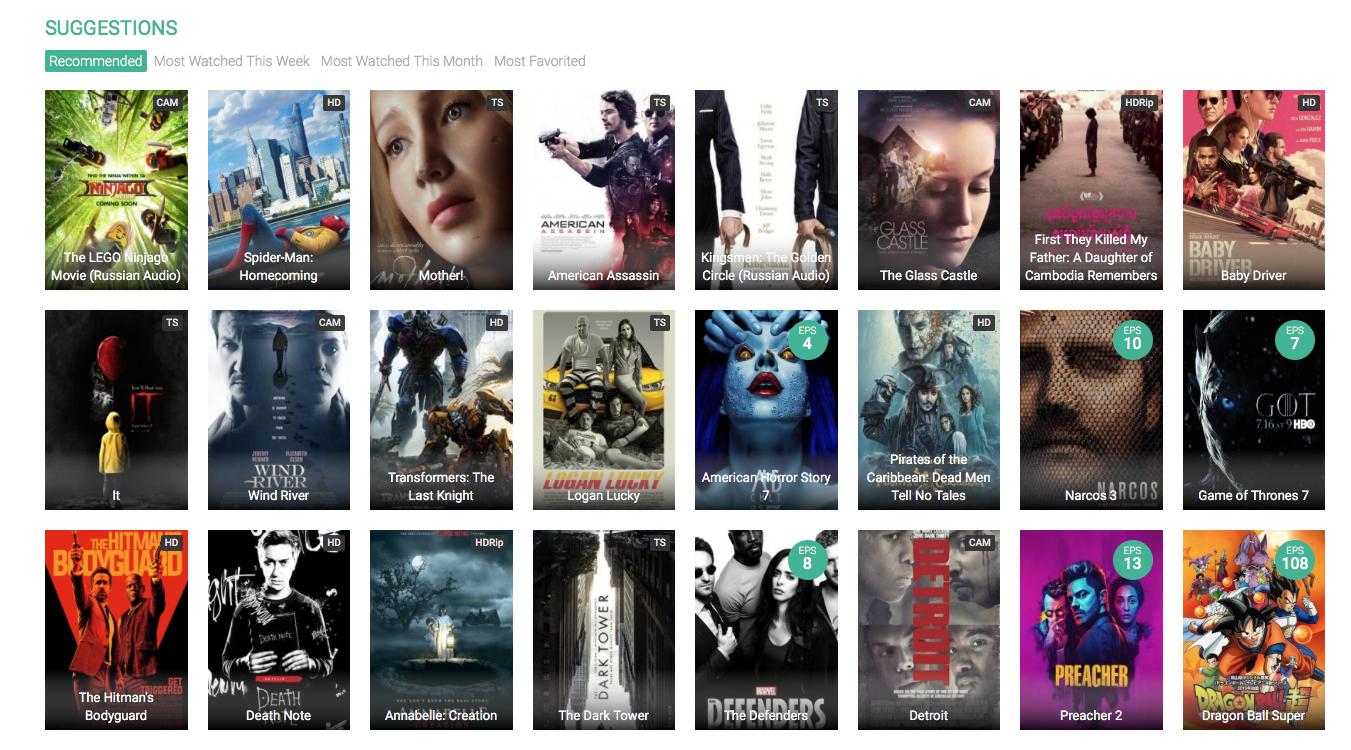Click the CAM tag on Wind River
The height and width of the screenshot is (750, 1351).
click(330, 323)
